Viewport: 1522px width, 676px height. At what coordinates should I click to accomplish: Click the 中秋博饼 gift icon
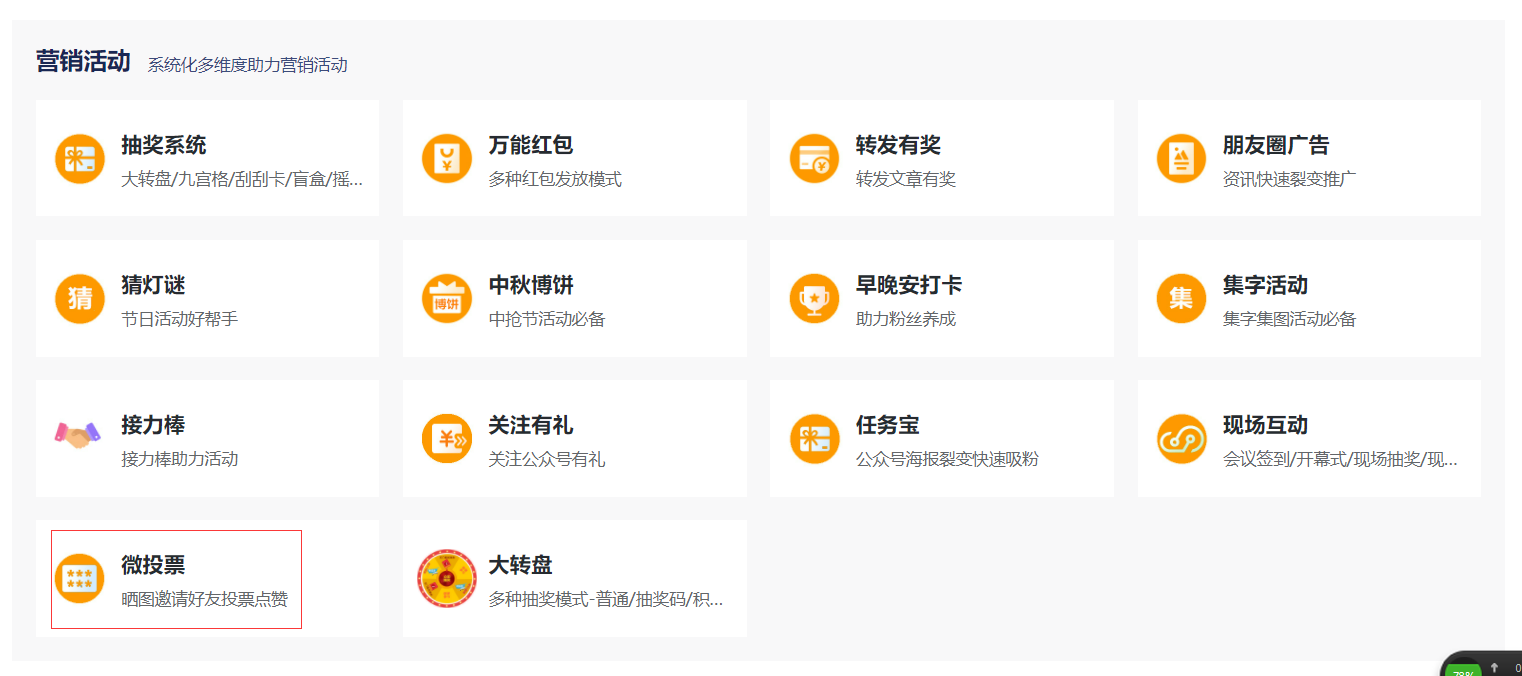[x=446, y=299]
